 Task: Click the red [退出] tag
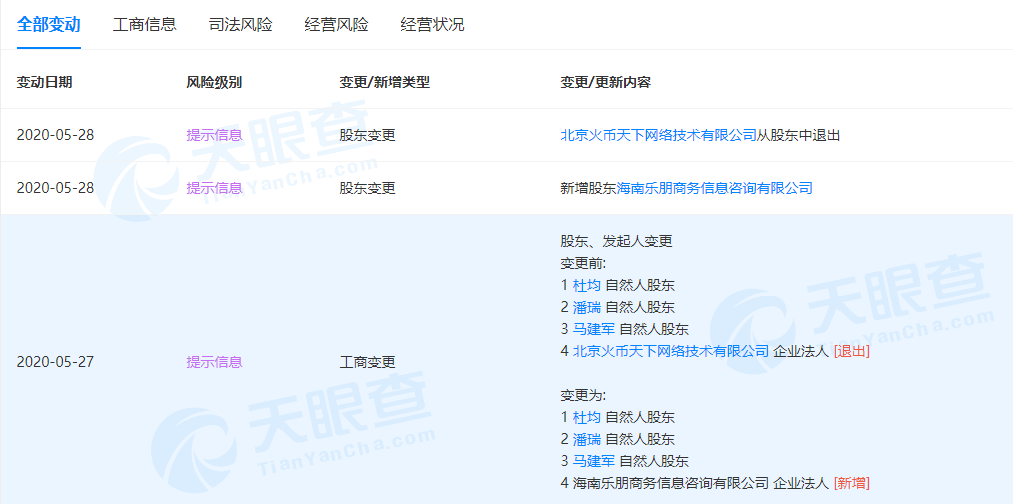pos(851,352)
